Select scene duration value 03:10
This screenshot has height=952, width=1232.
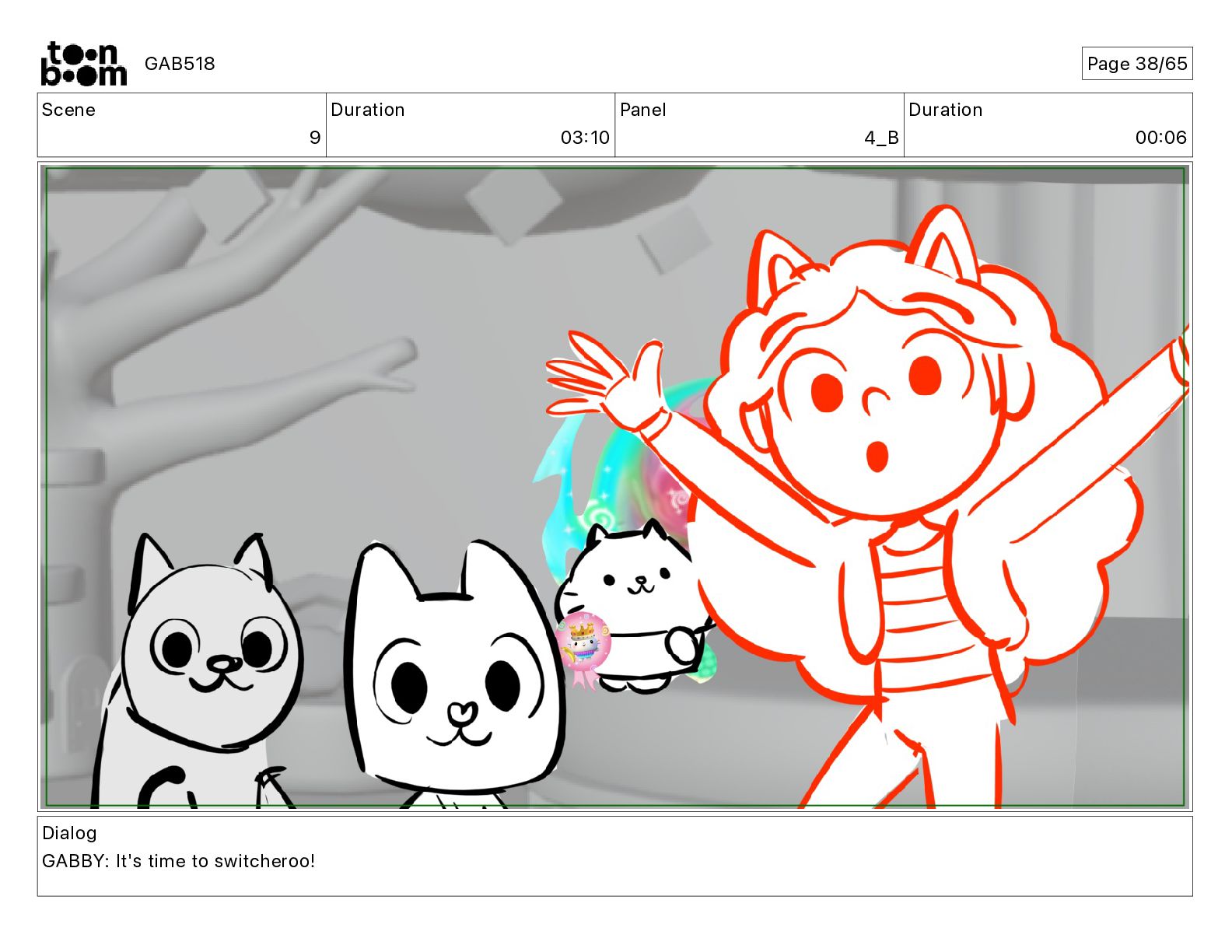click(585, 138)
